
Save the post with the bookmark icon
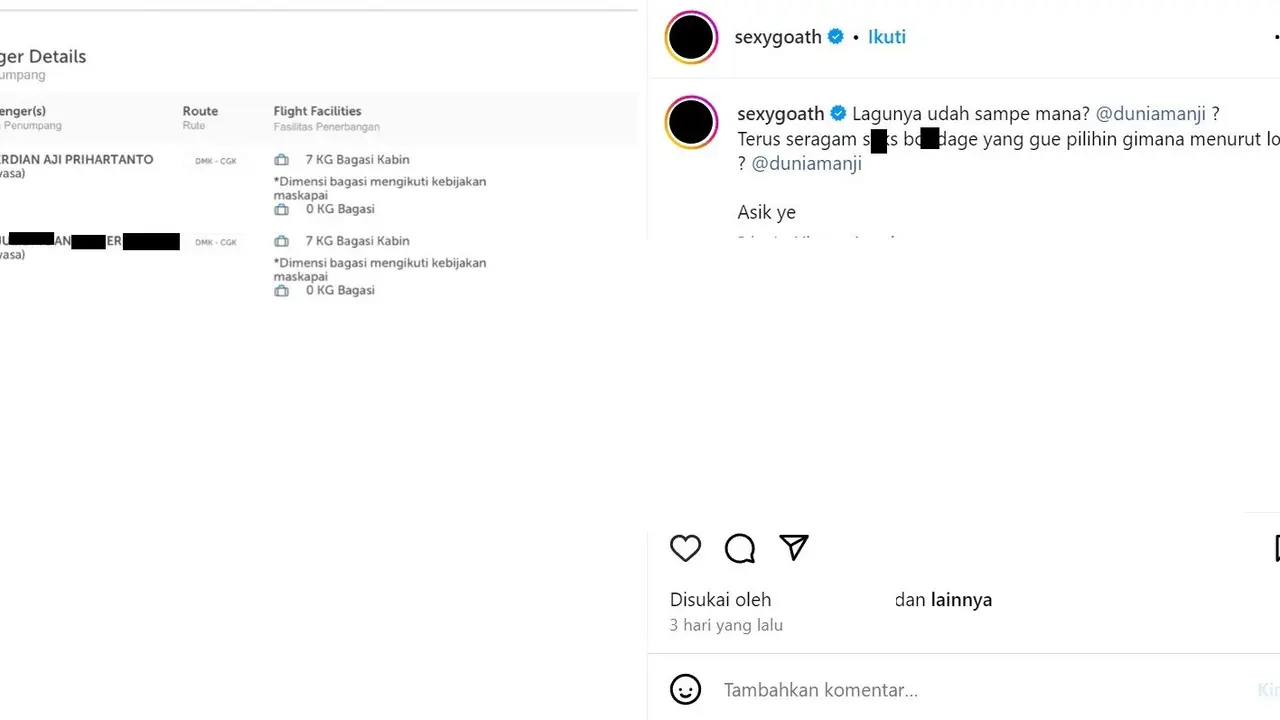[1276, 548]
